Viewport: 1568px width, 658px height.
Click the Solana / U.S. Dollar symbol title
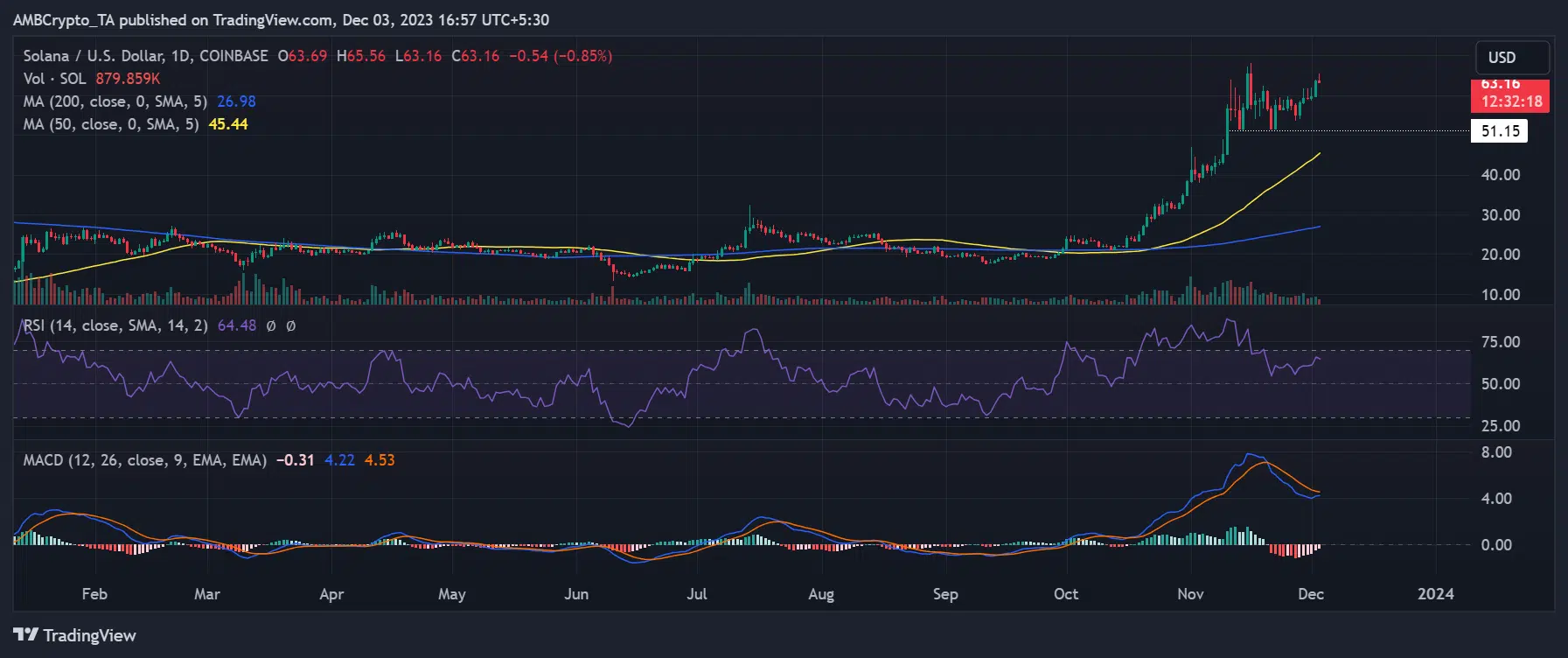(145, 56)
